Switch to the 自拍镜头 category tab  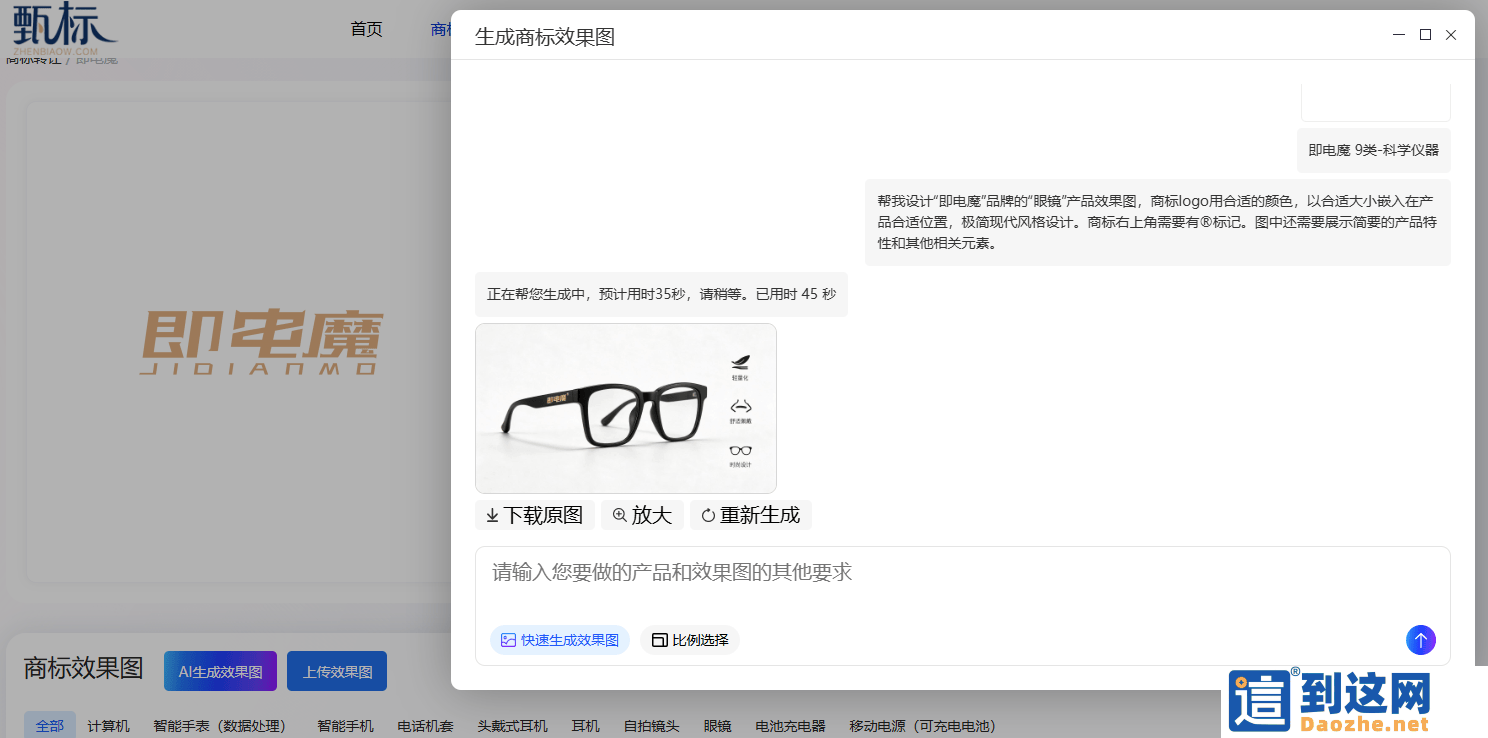651,726
